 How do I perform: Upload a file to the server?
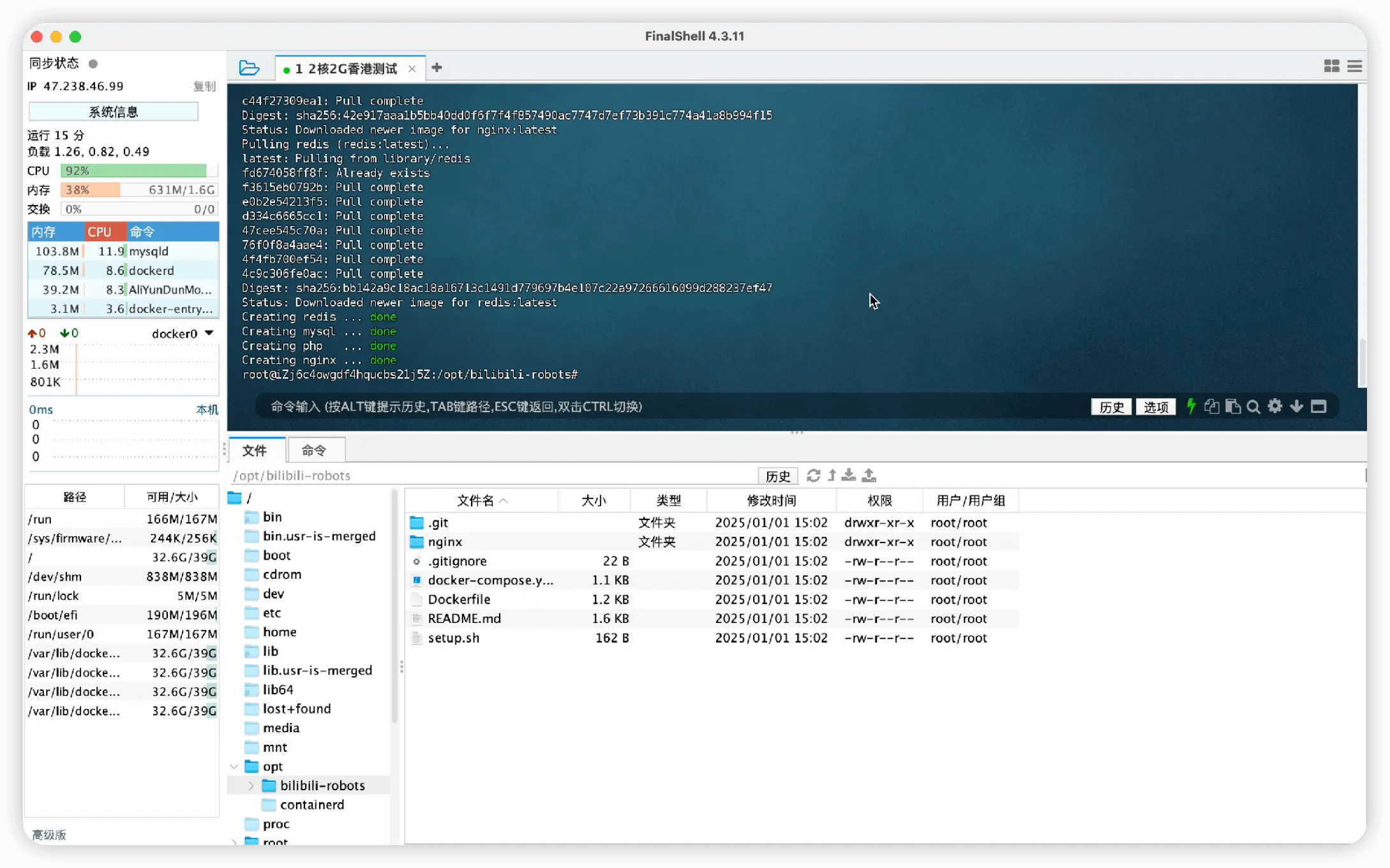[869, 475]
